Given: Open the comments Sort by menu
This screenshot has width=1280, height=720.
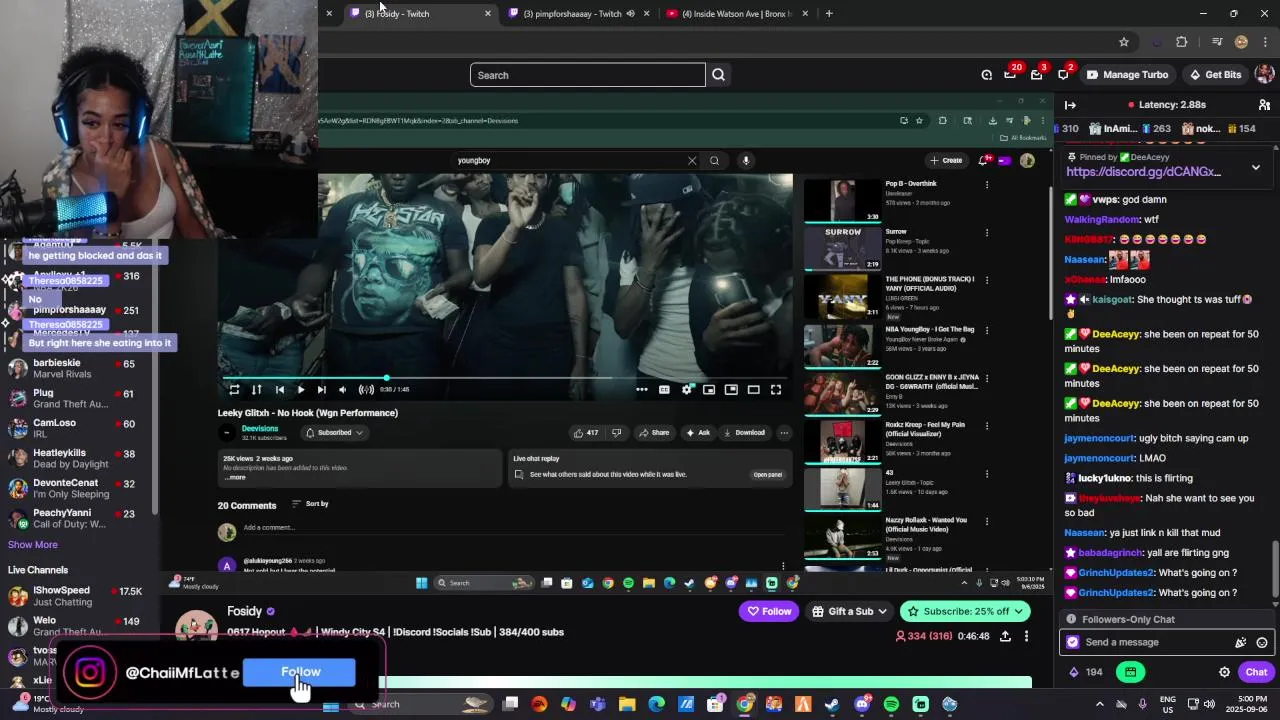Looking at the screenshot, I should coord(310,504).
